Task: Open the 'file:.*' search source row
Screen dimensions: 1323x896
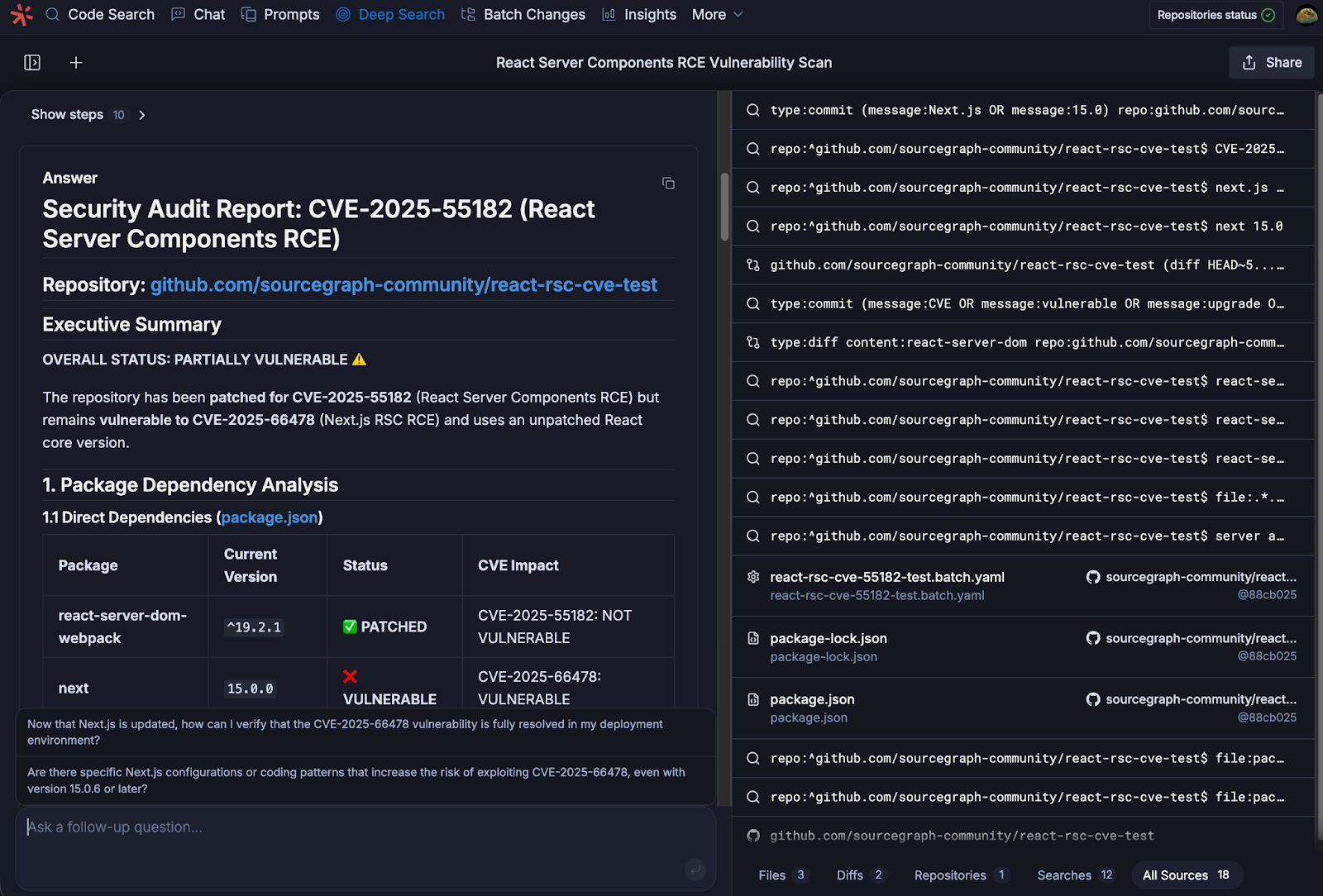Action: click(1023, 498)
